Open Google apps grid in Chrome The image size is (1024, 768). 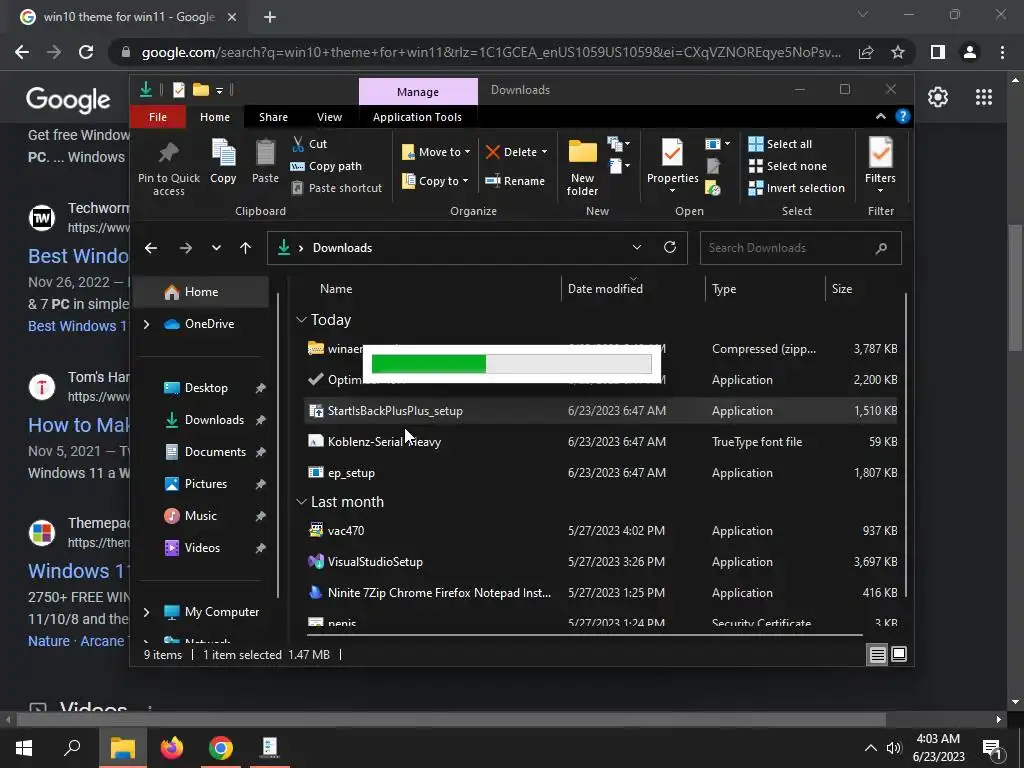tap(984, 97)
